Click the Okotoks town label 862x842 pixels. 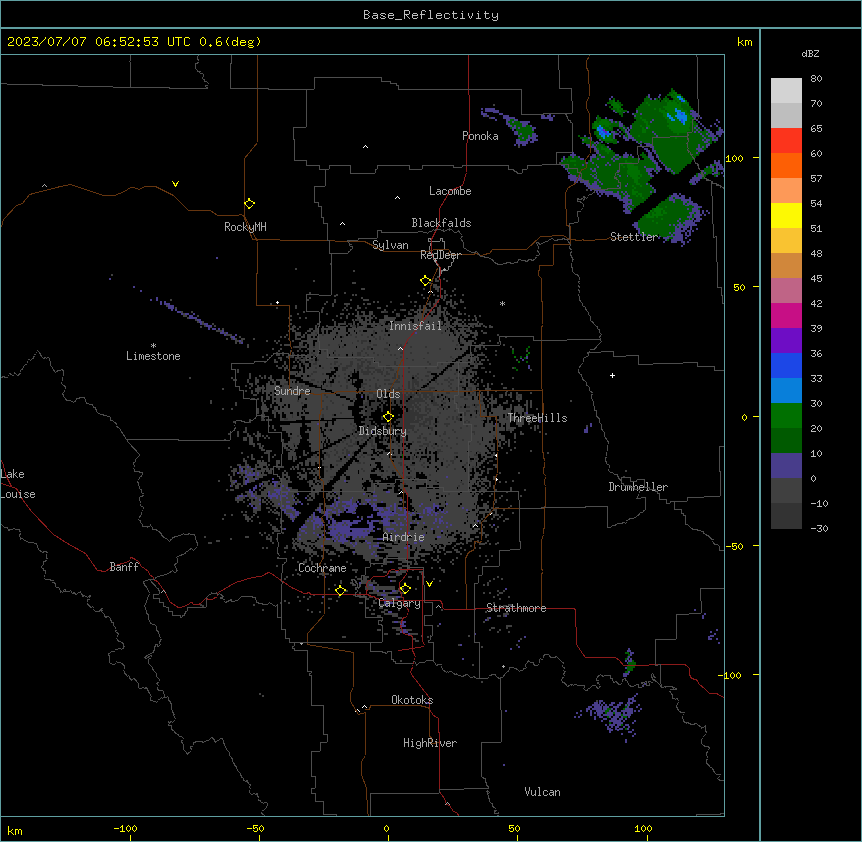coord(412,700)
